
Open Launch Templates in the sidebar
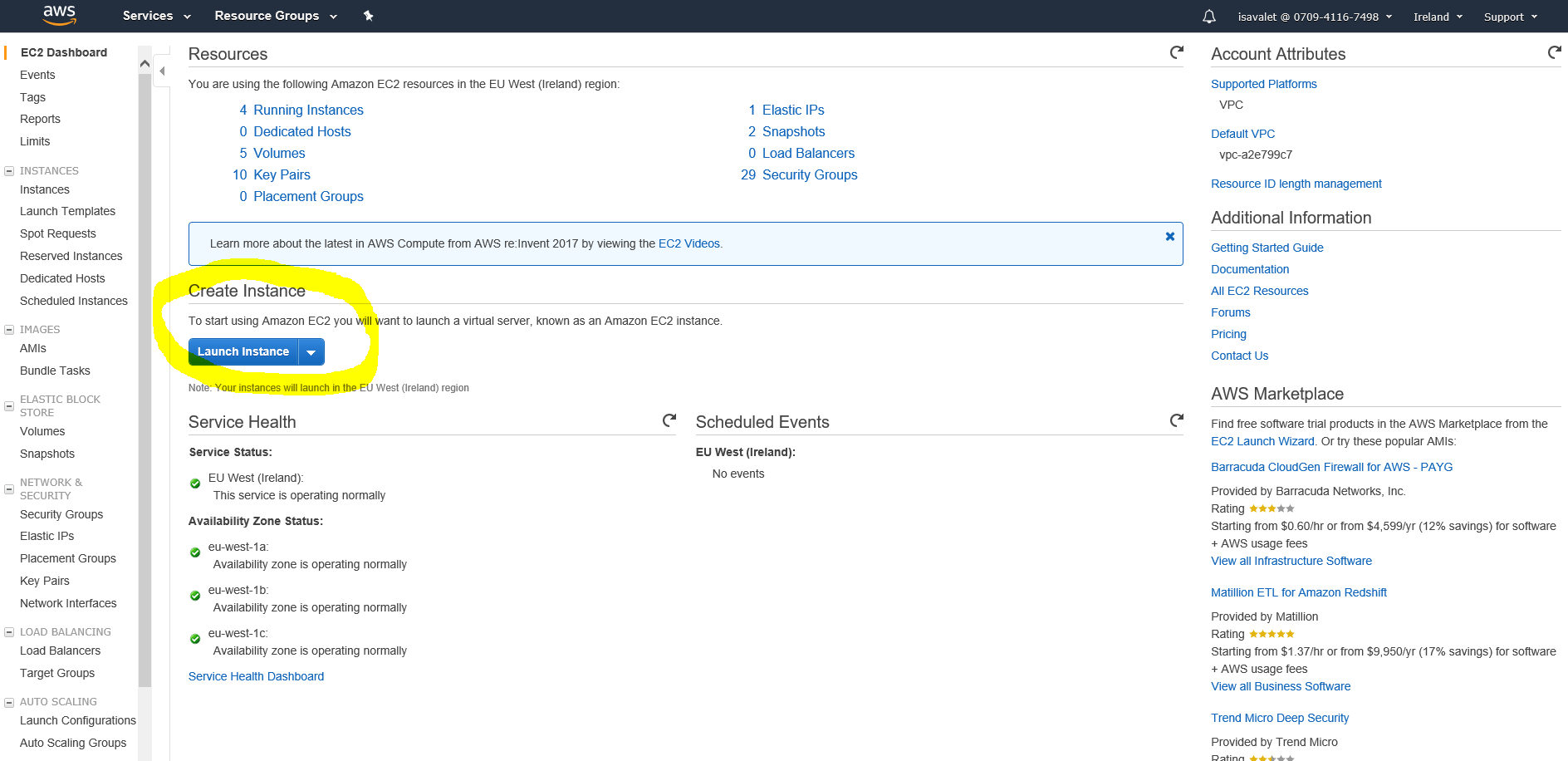click(67, 211)
